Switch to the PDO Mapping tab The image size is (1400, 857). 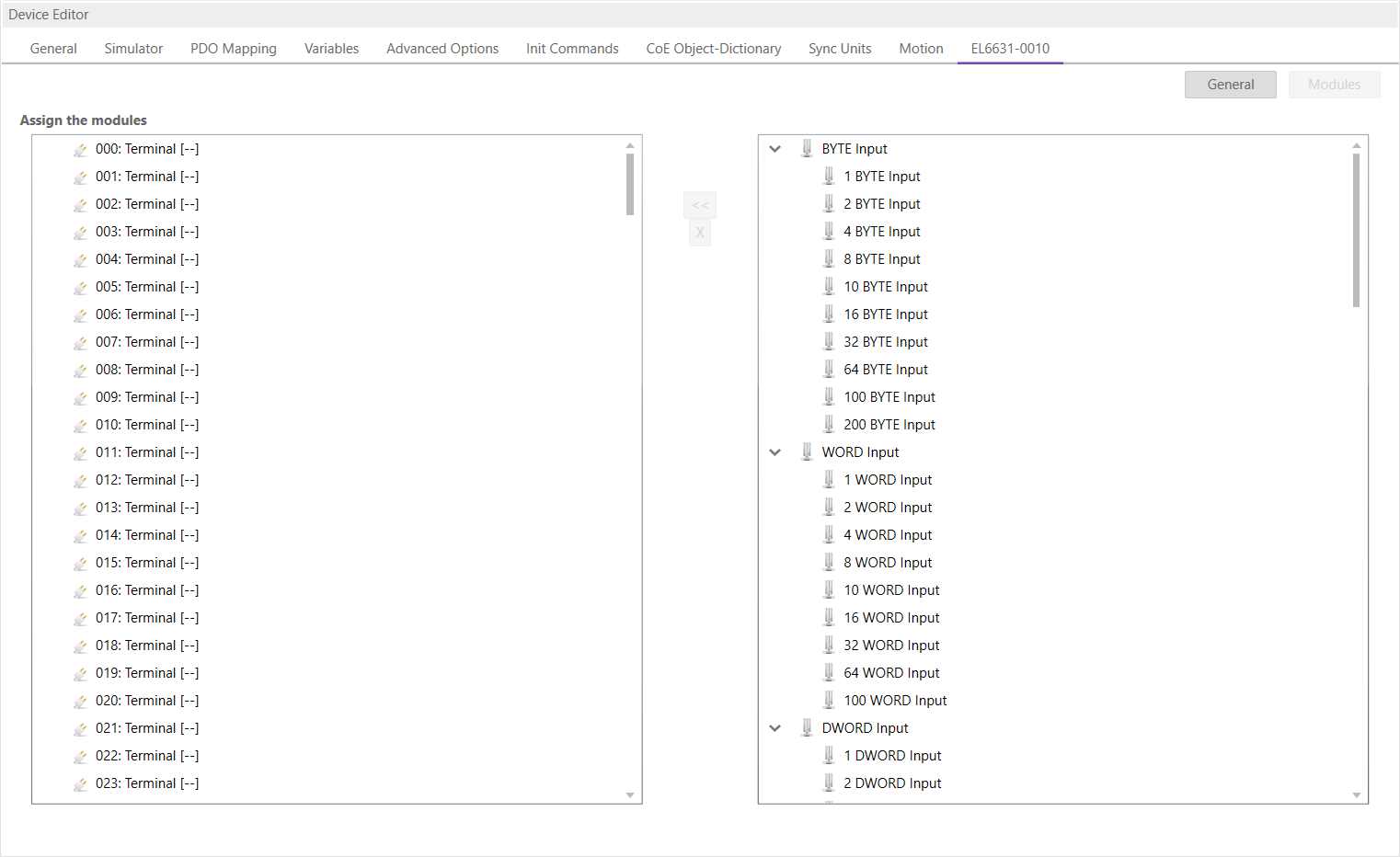coord(234,49)
